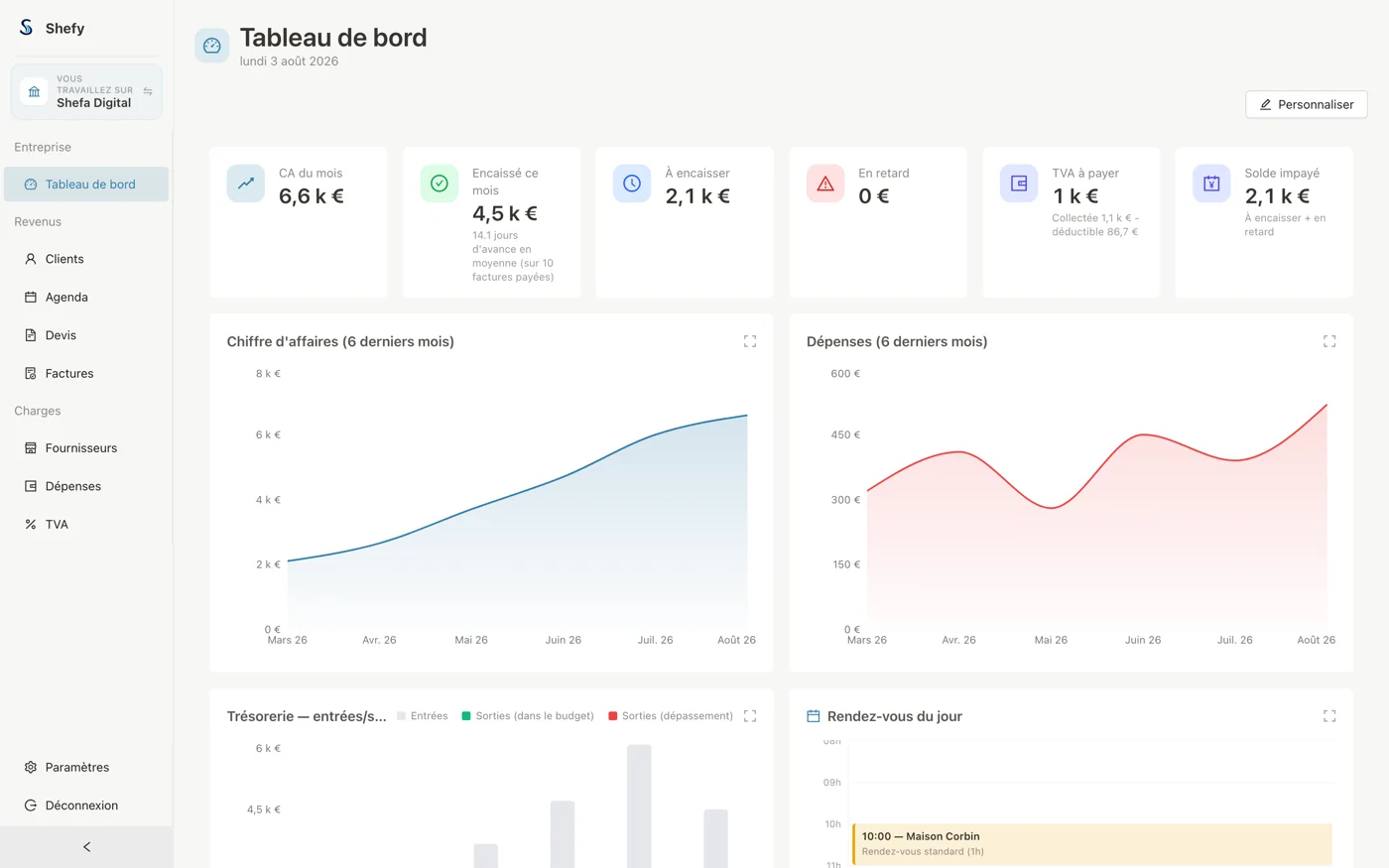
Task: Click the Dépenses sidebar icon
Action: [x=31, y=486]
